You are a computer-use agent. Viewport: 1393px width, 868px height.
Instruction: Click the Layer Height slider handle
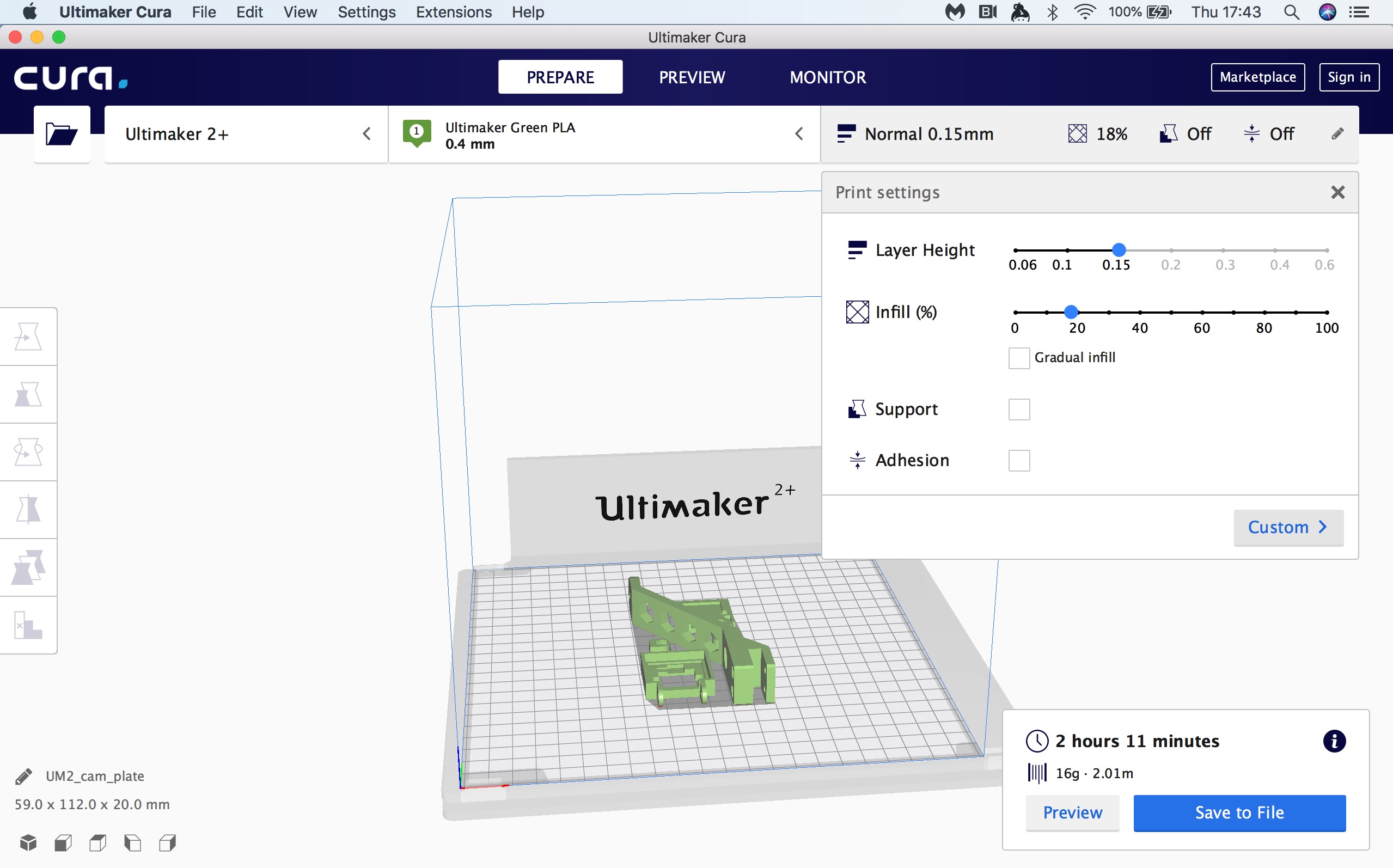pos(1119,250)
